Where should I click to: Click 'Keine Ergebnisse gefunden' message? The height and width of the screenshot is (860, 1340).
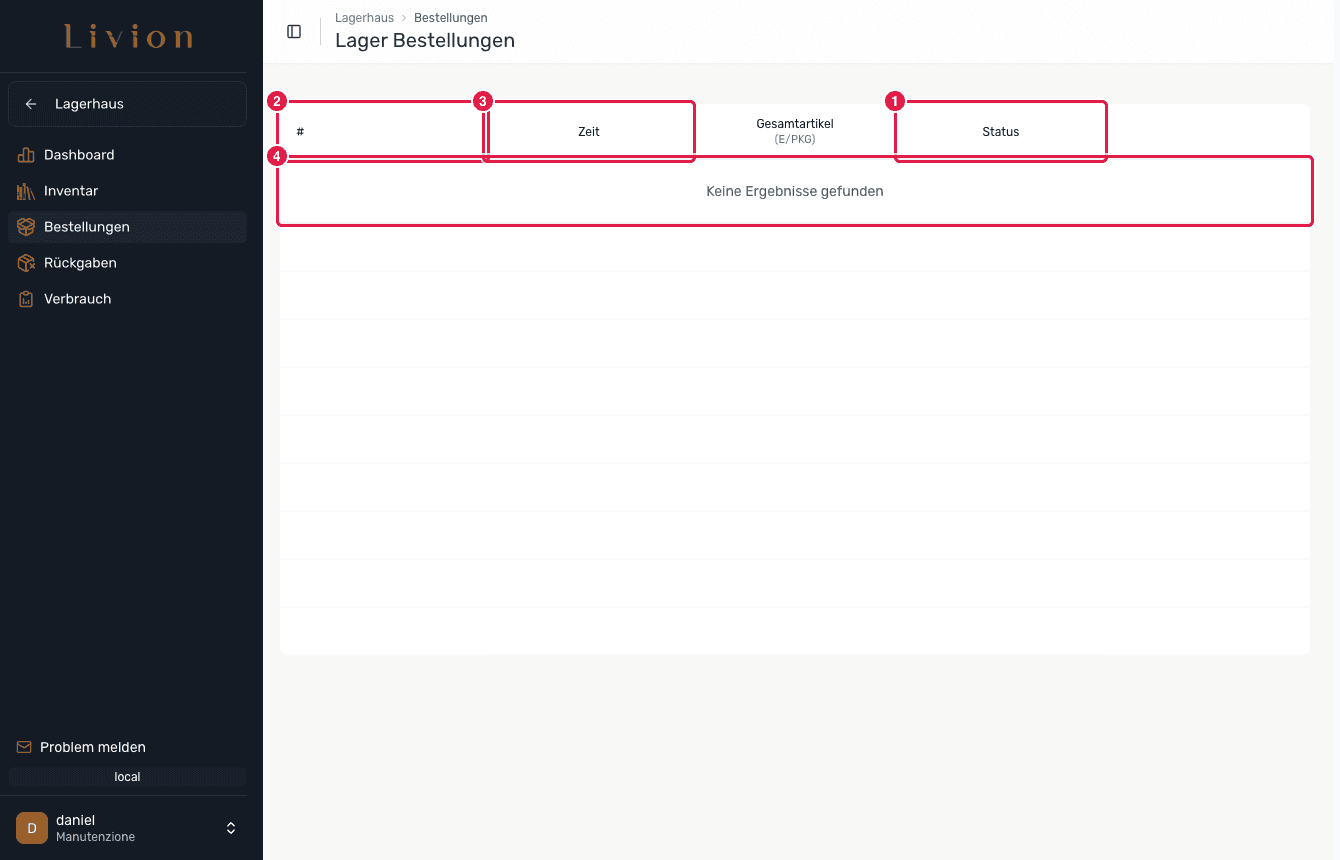click(x=795, y=191)
